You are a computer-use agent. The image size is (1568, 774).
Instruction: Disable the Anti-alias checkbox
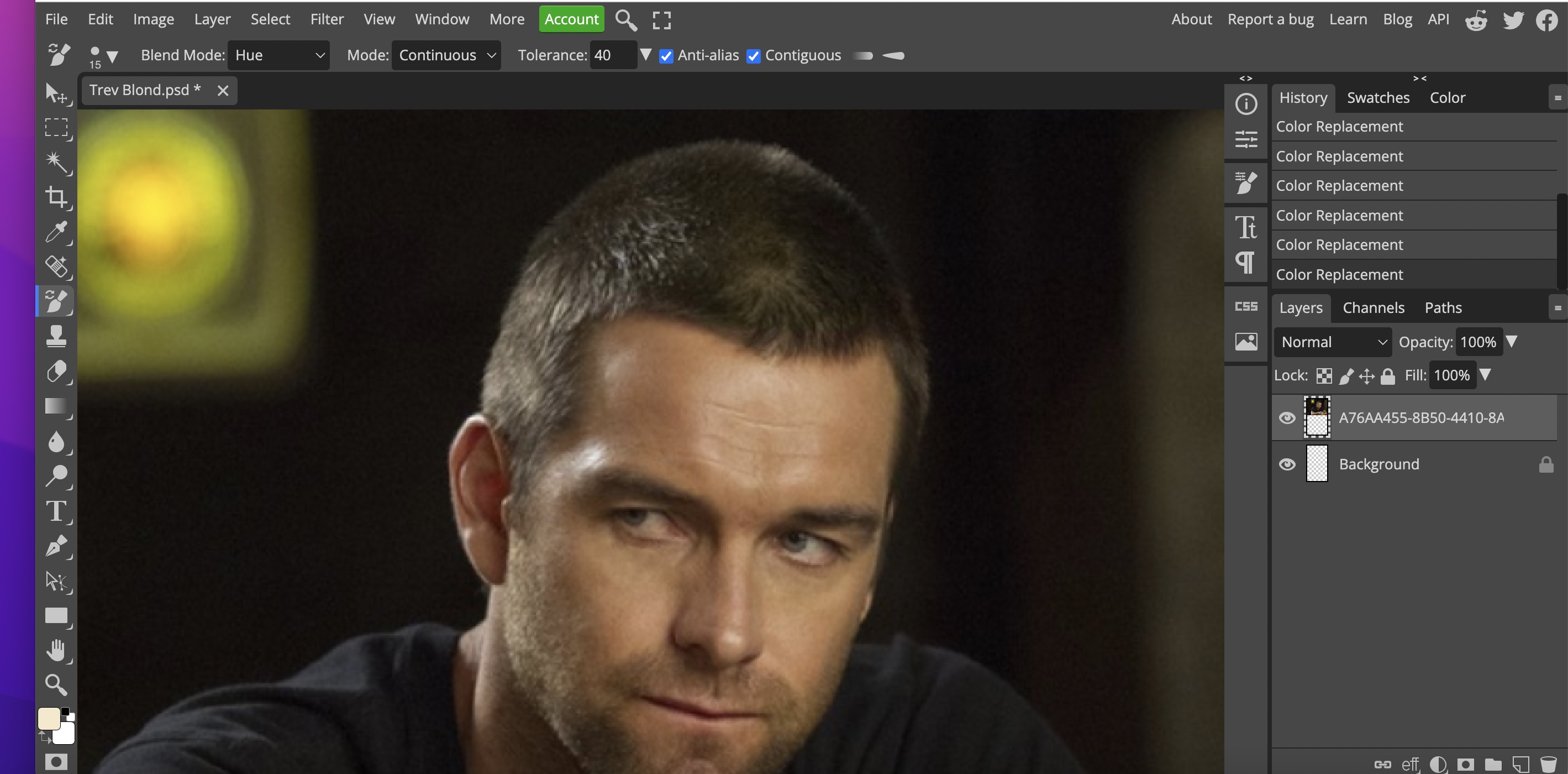(x=666, y=55)
